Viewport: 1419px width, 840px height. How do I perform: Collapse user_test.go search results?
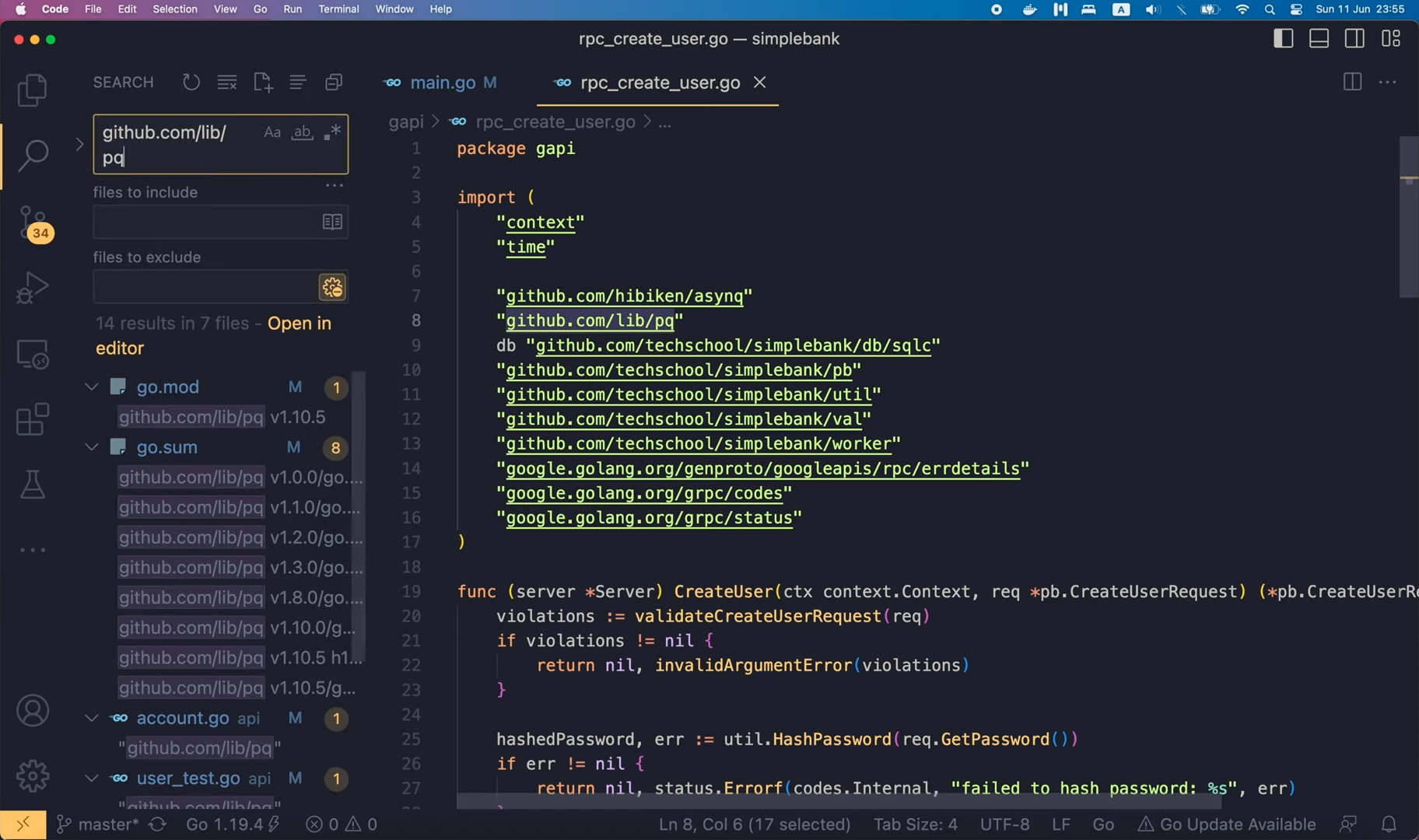tap(92, 779)
